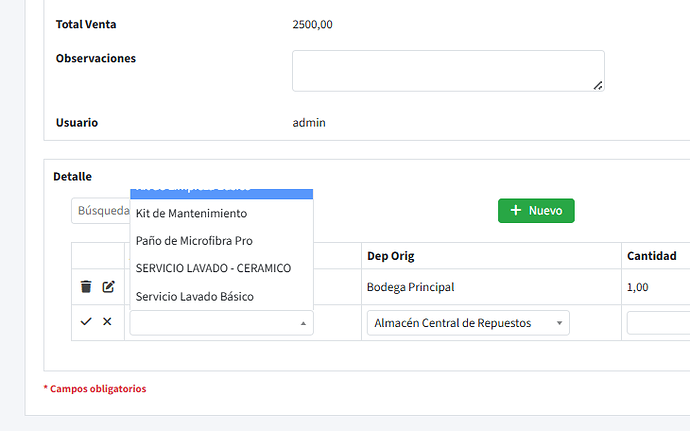
Task: Cancel the new row with X icon
Action: click(x=107, y=322)
